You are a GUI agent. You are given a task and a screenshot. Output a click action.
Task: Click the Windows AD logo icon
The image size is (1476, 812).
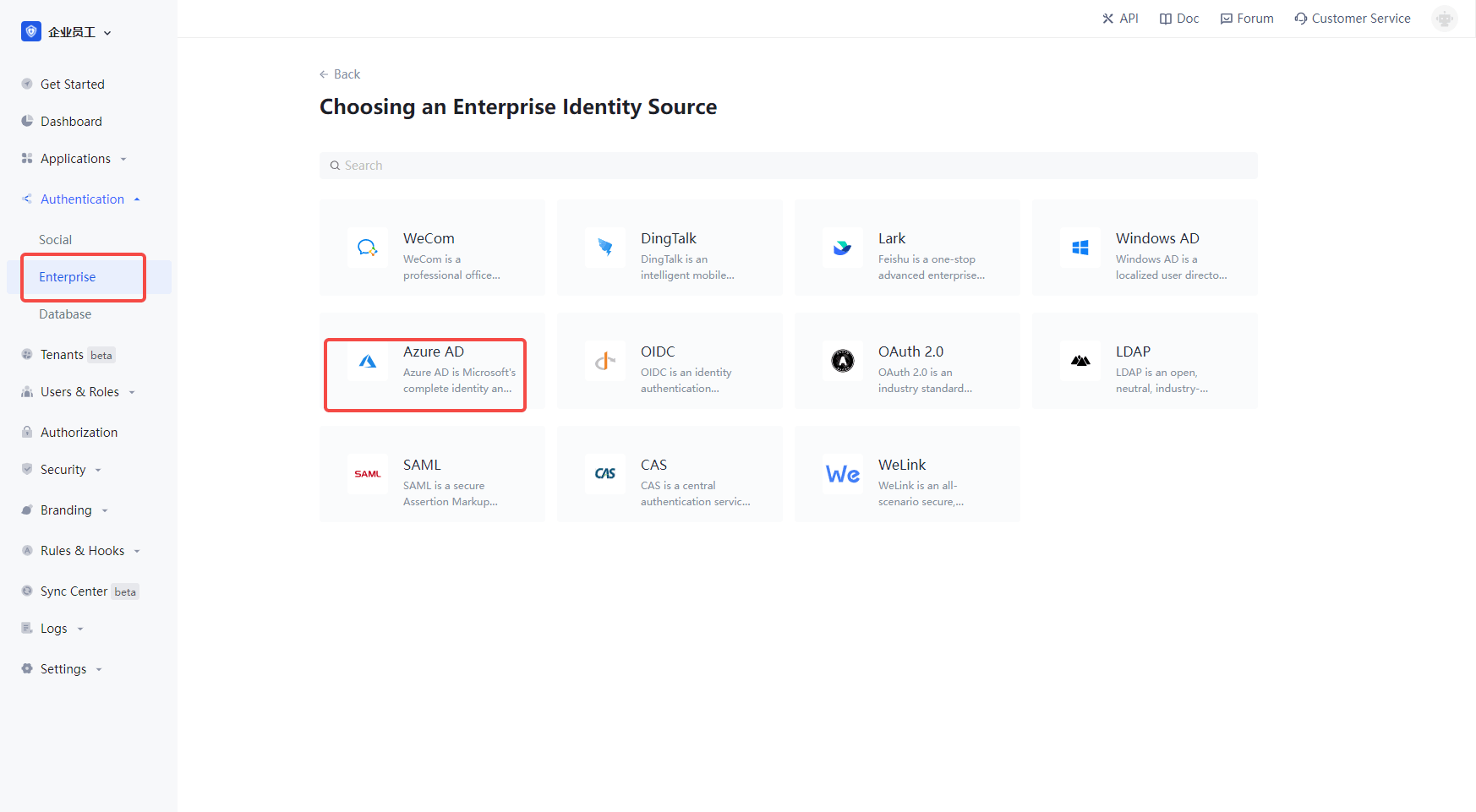tap(1080, 248)
